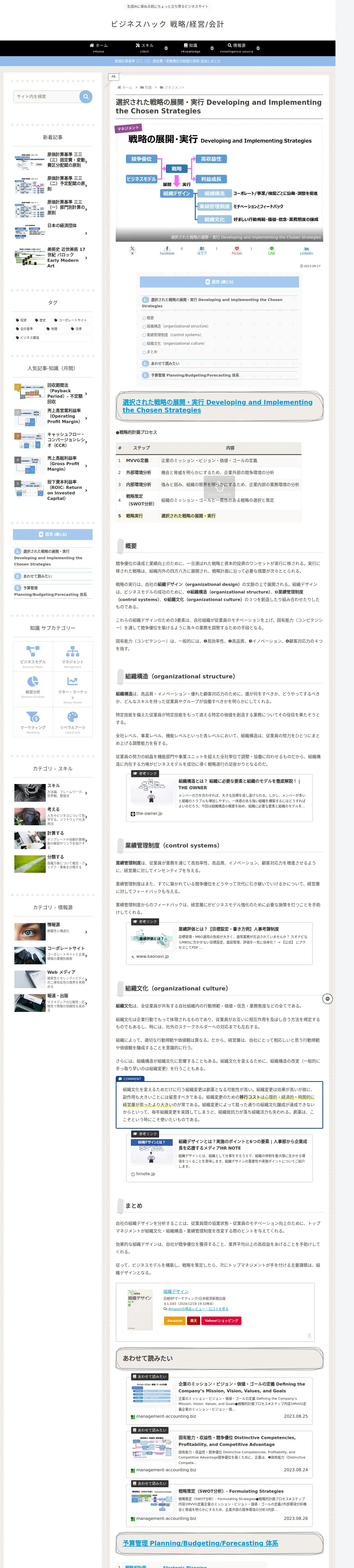
Task: Collapse the main article 目次 table of contents
Action: [x=219, y=282]
